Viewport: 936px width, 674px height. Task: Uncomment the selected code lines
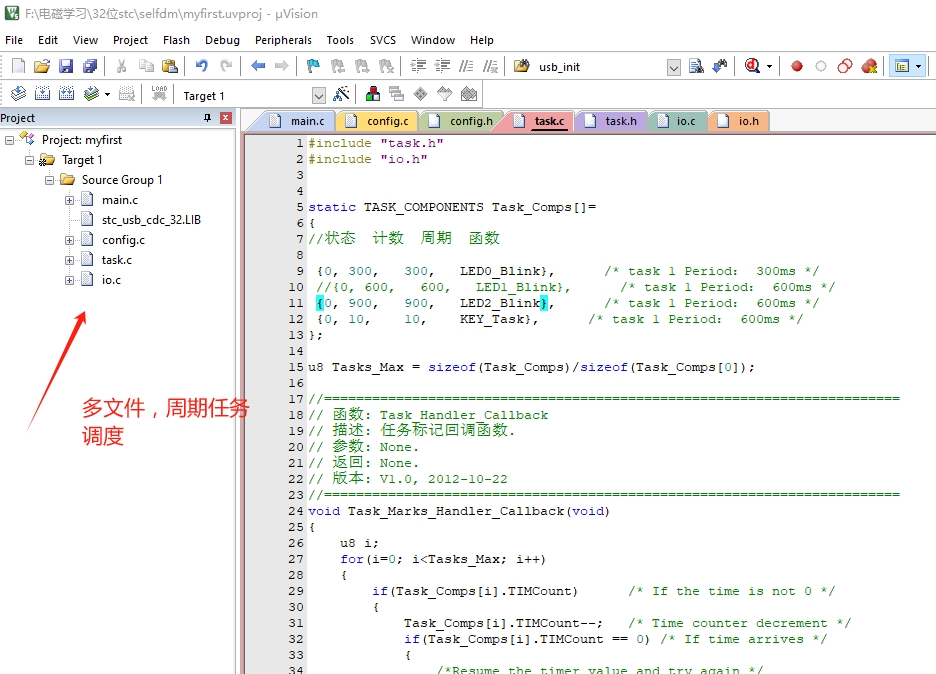click(490, 66)
